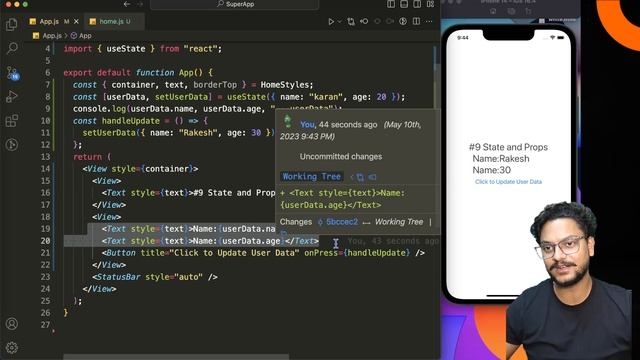Click 'setUserData' on line 8

tap(182, 97)
